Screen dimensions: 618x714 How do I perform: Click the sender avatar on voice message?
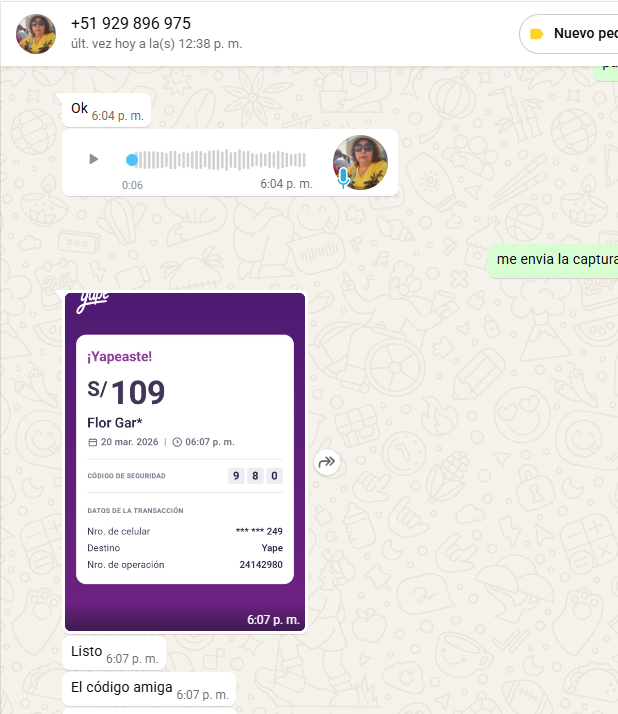(x=361, y=162)
